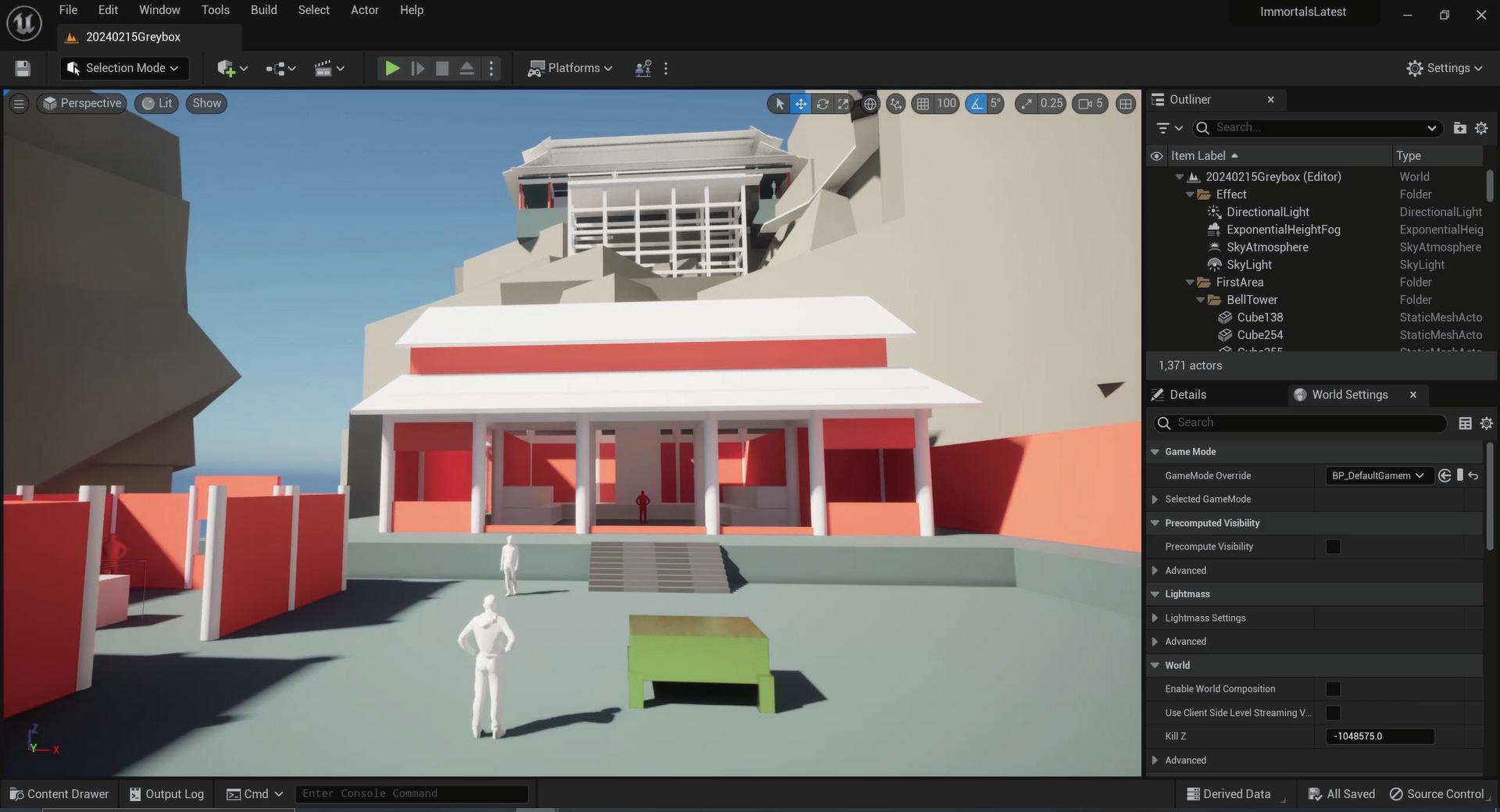This screenshot has width=1500, height=812.
Task: Open World Settings view options gear
Action: click(1487, 423)
